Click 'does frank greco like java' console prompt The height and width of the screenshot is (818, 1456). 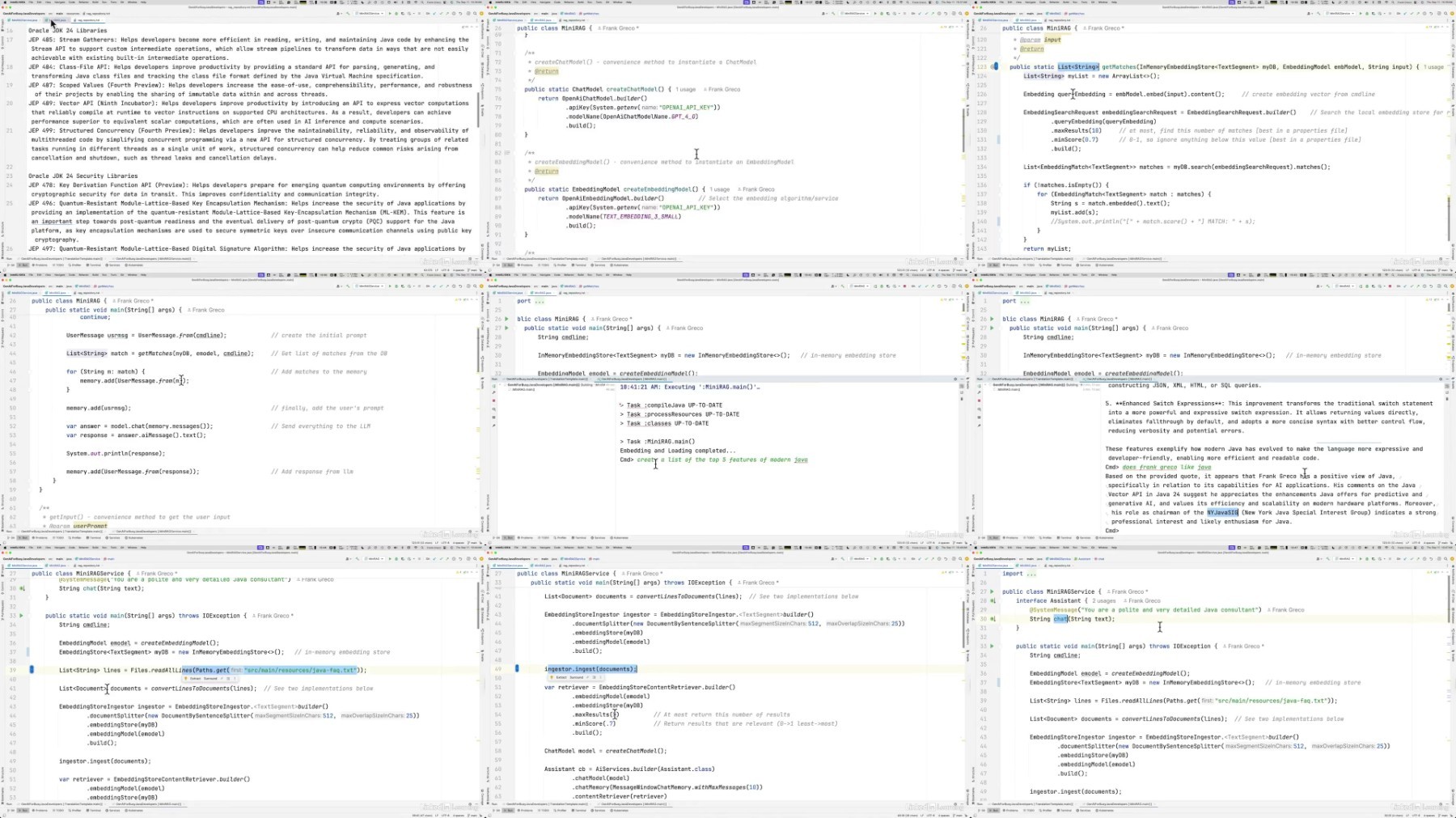[1166, 467]
